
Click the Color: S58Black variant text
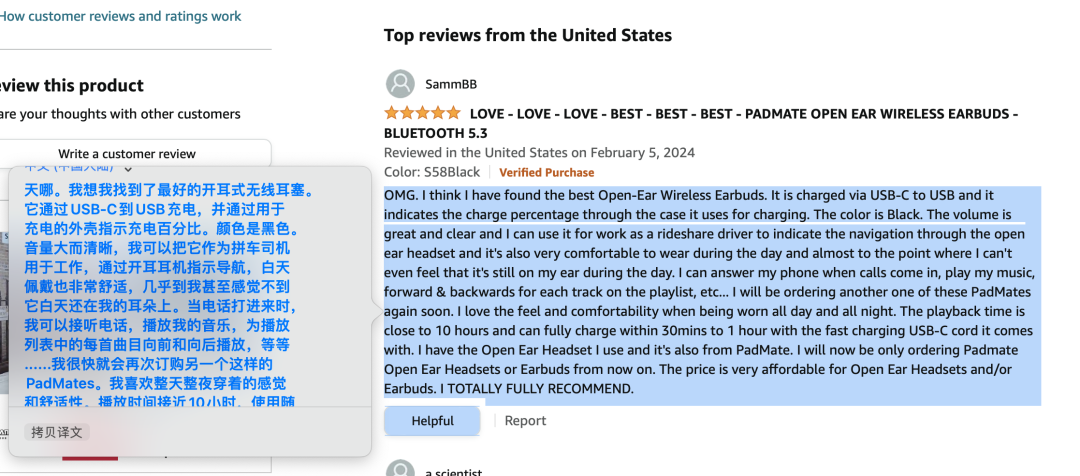click(432, 172)
